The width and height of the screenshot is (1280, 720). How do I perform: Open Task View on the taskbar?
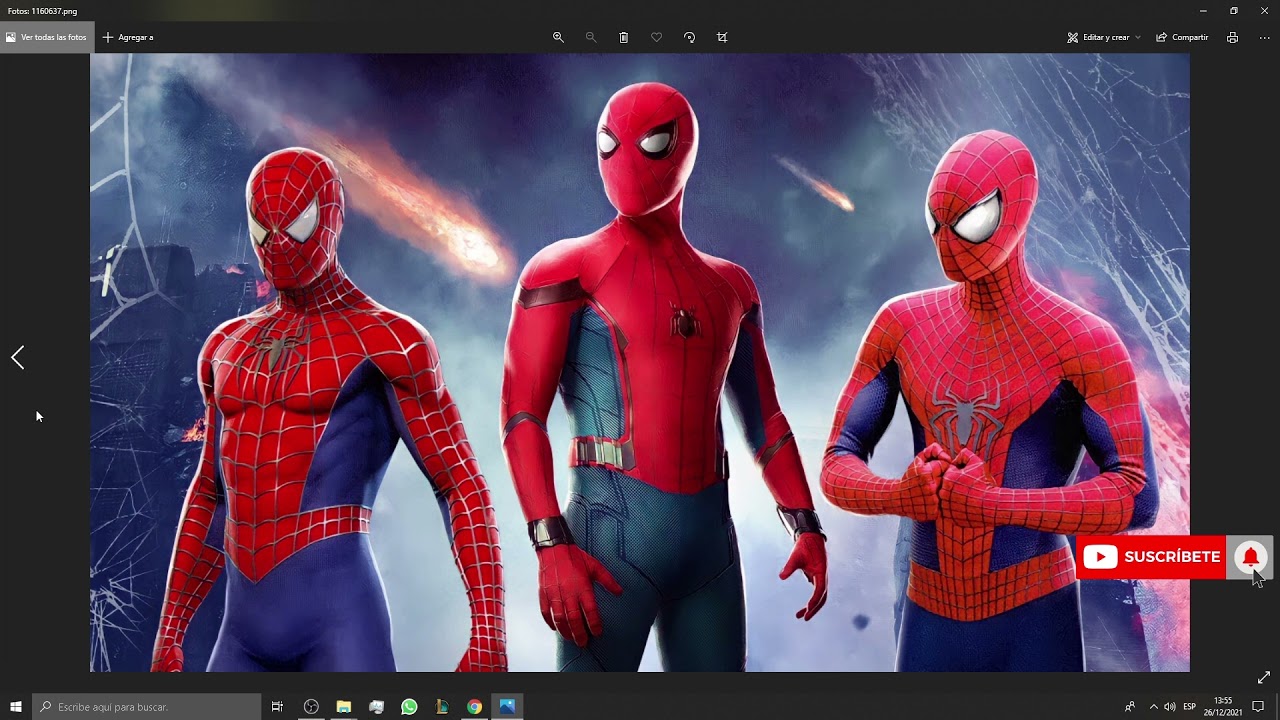tap(278, 707)
